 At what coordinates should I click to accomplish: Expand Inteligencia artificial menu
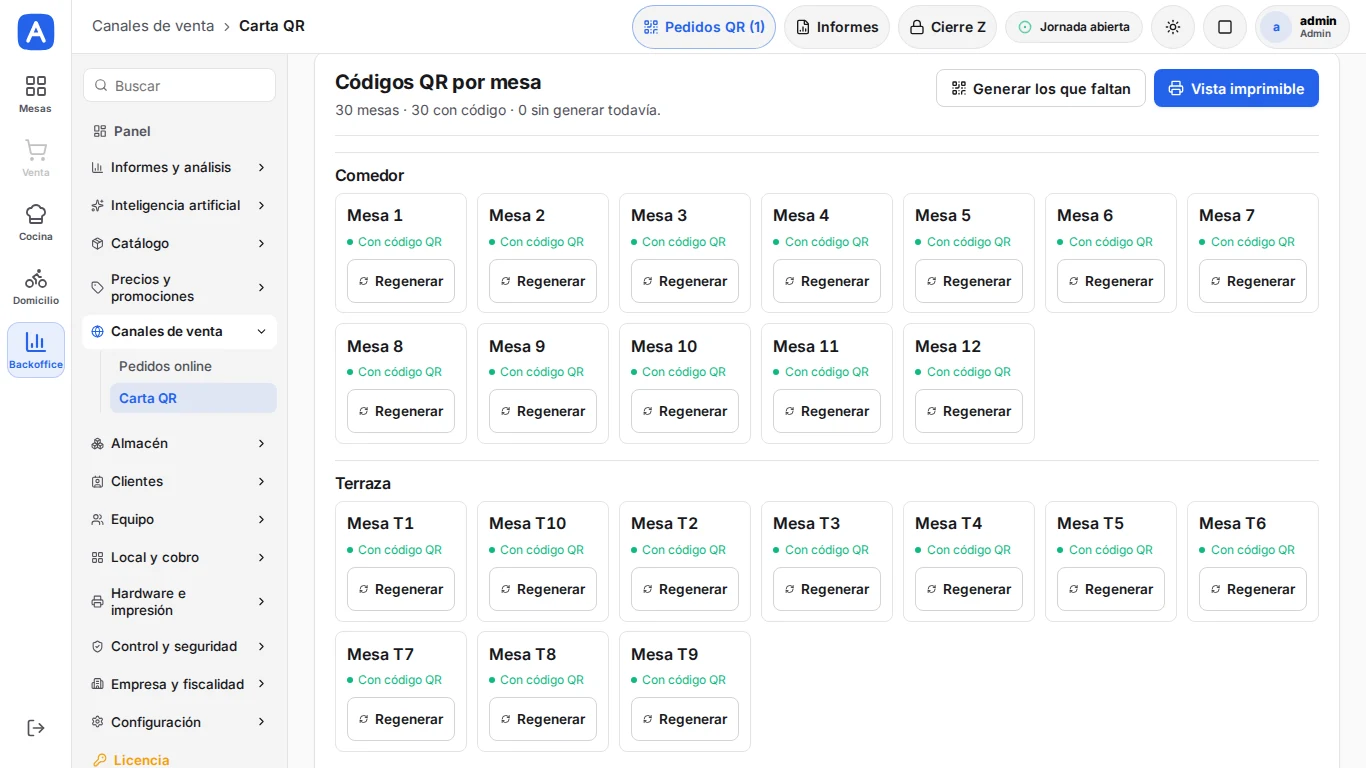coord(179,205)
